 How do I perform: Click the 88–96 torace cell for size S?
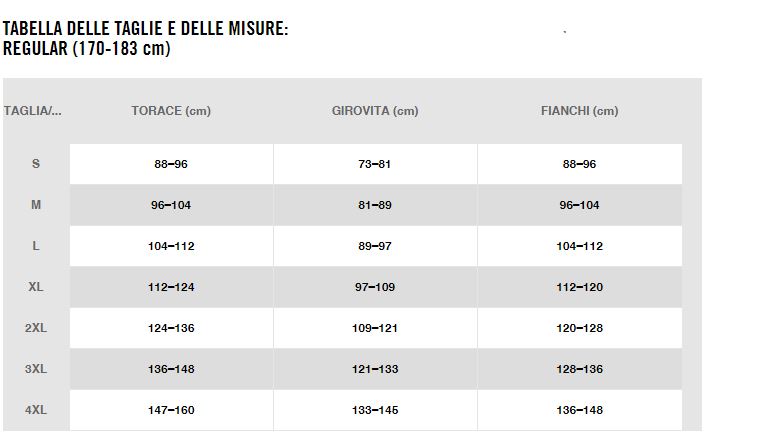pyautogui.click(x=171, y=164)
